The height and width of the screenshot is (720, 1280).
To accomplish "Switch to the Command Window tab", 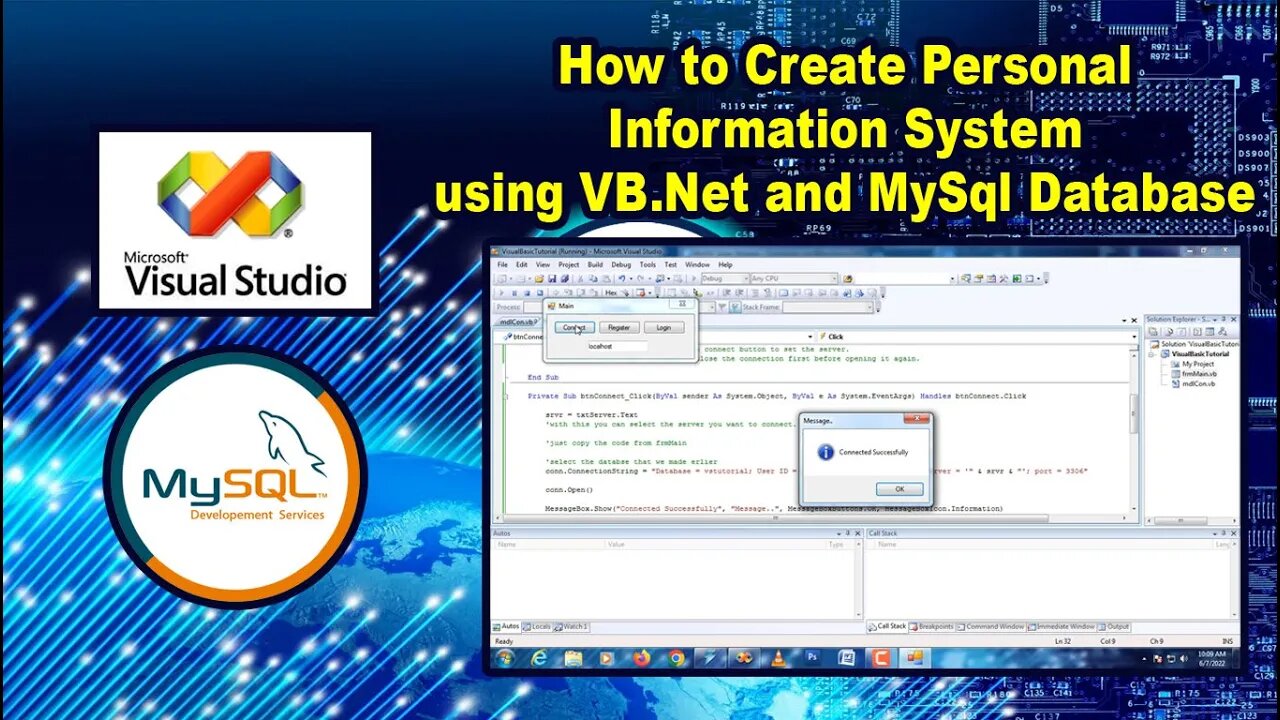I will coord(991,626).
